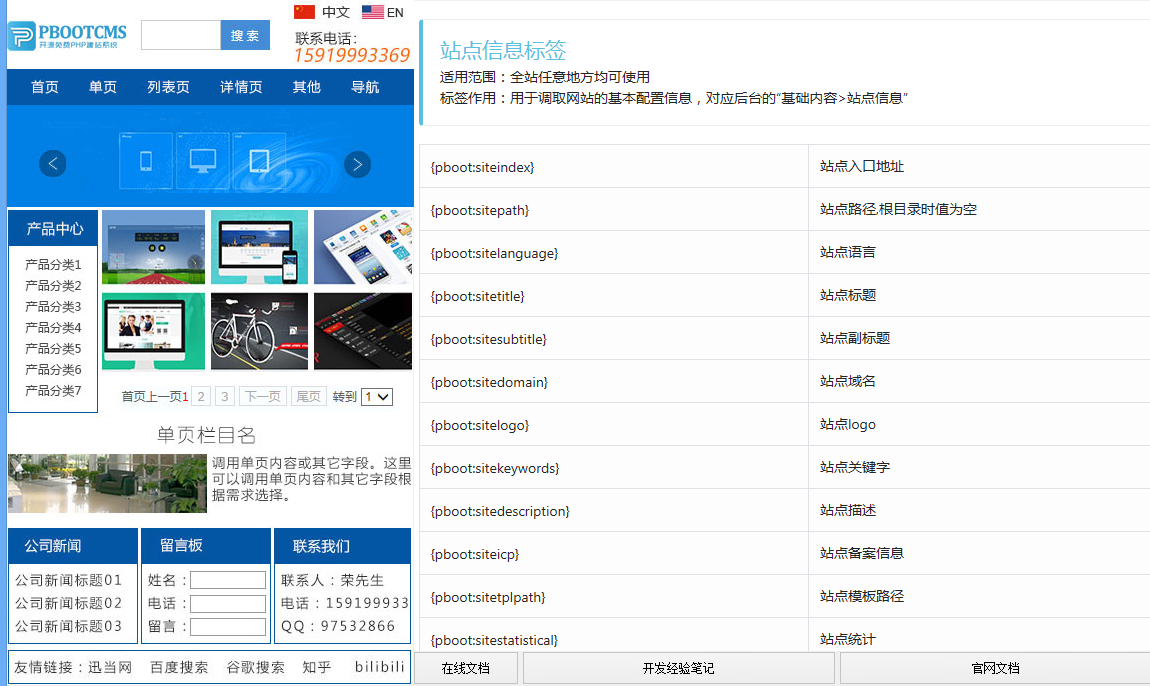Viewport: 1150px width, 686px height.
Task: Click the search input field
Action: tap(180, 34)
